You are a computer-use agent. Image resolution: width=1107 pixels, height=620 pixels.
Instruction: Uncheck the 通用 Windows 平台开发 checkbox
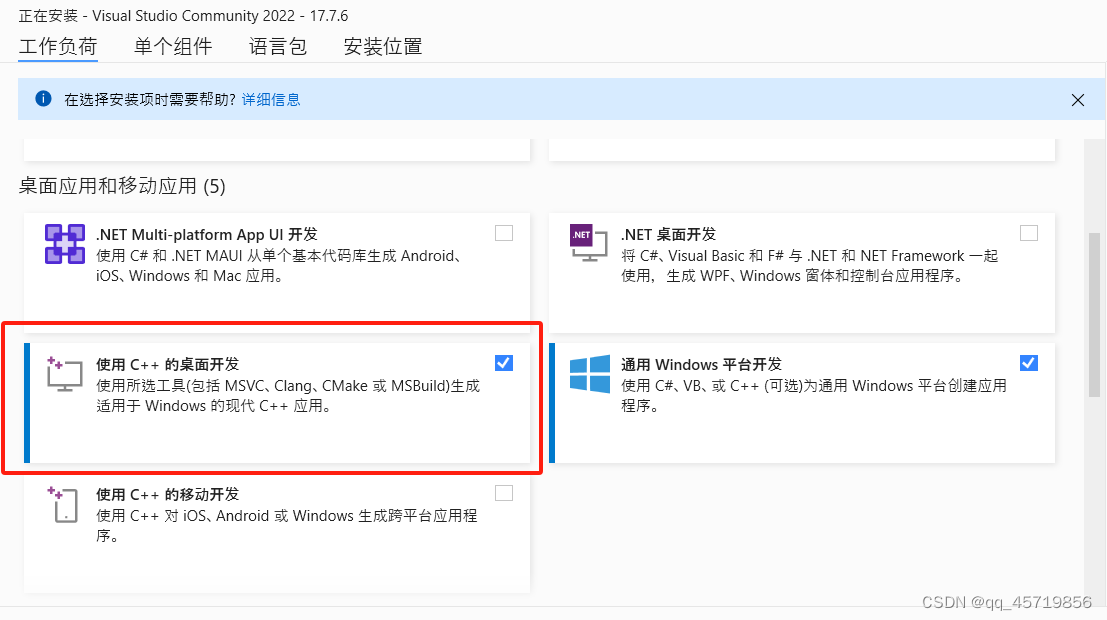[x=1029, y=363]
